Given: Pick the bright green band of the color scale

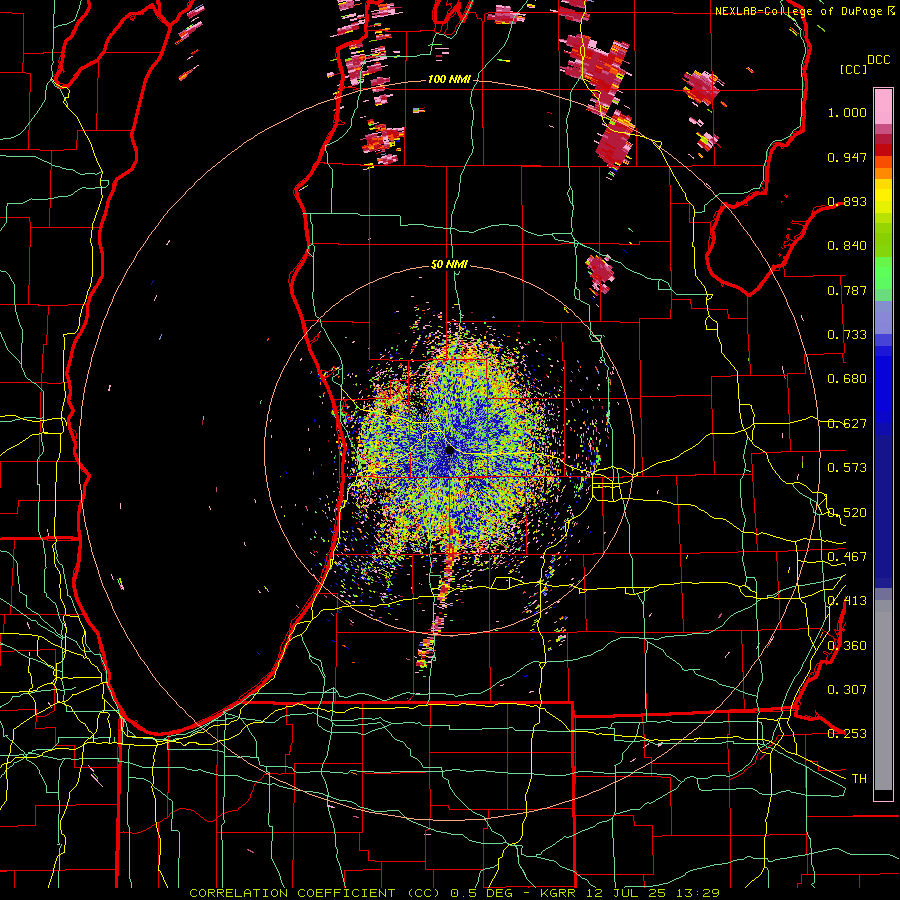Looking at the screenshot, I should tap(883, 273).
